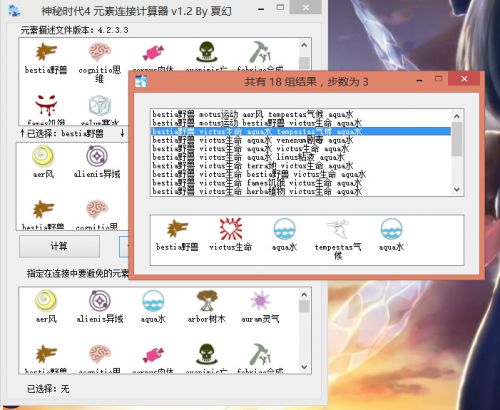Select the arbor tree icon in avoid list

coord(207,300)
